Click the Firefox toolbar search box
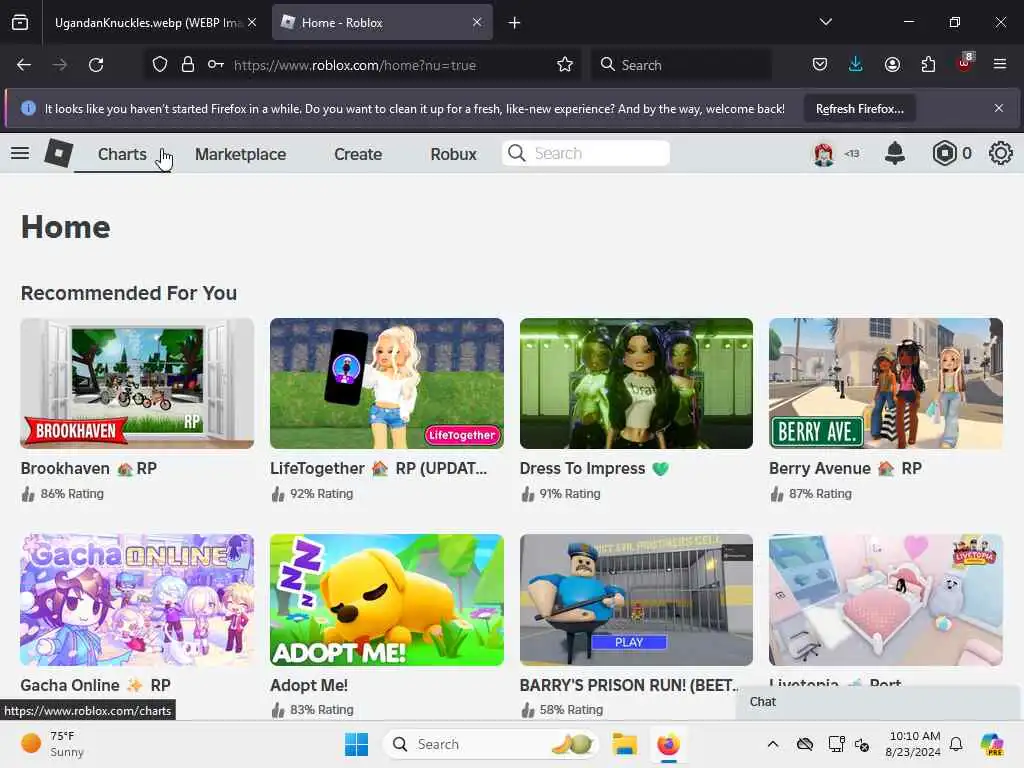The height and width of the screenshot is (768, 1024). pyautogui.click(x=681, y=65)
